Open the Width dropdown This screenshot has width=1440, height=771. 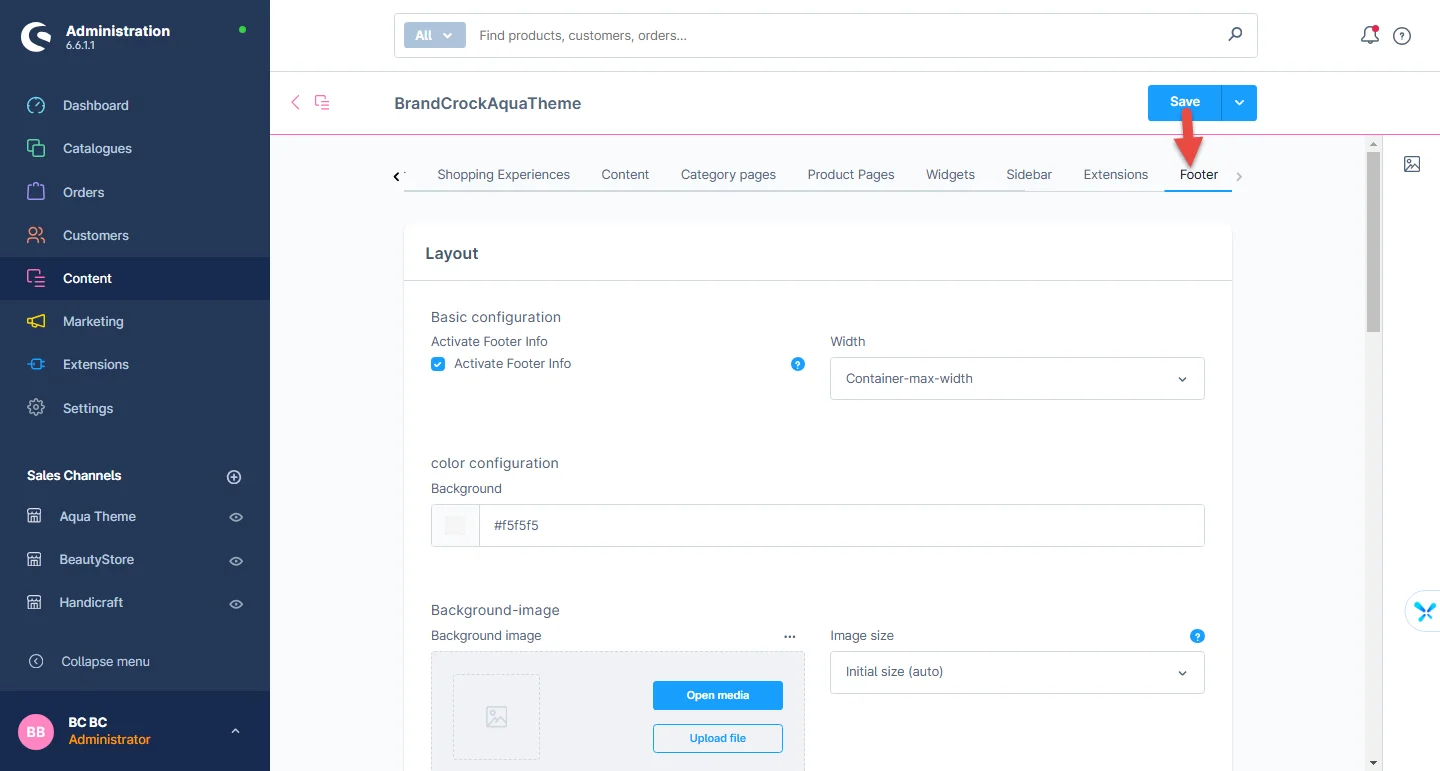(x=1017, y=379)
